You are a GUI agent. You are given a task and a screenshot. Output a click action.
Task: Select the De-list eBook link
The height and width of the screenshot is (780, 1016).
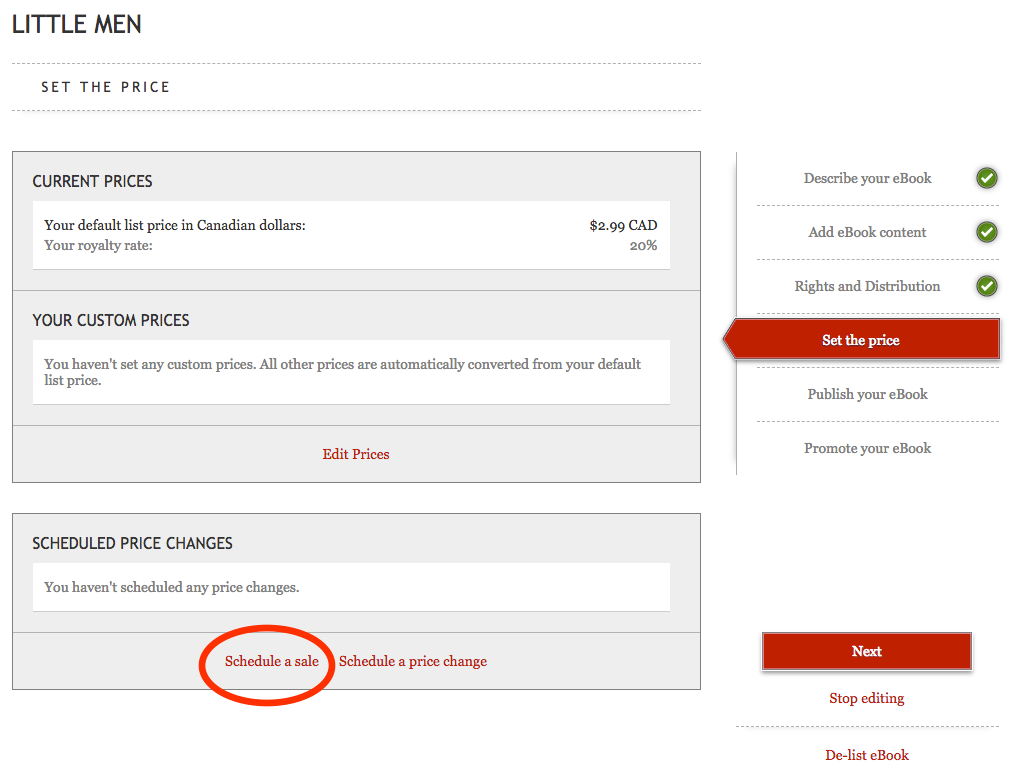tap(867, 755)
